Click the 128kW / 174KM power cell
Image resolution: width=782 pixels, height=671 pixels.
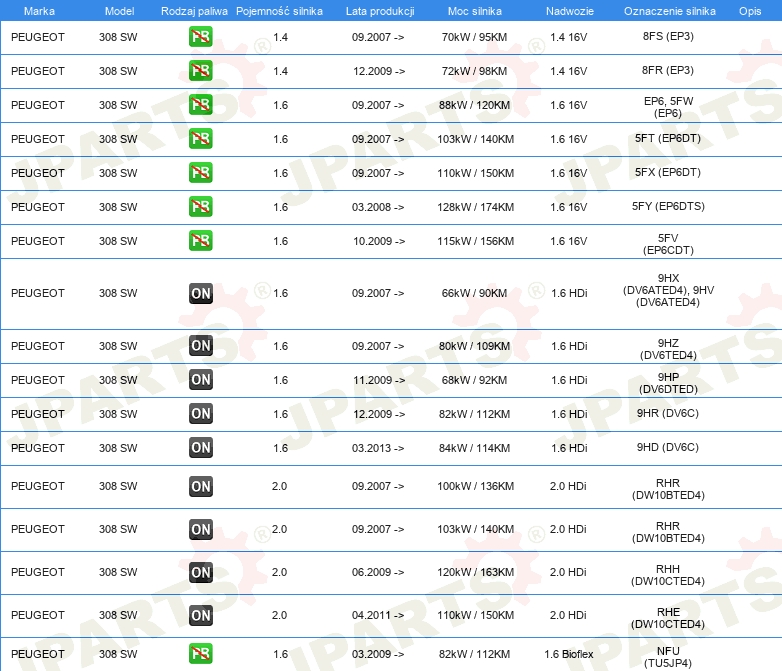click(x=475, y=207)
